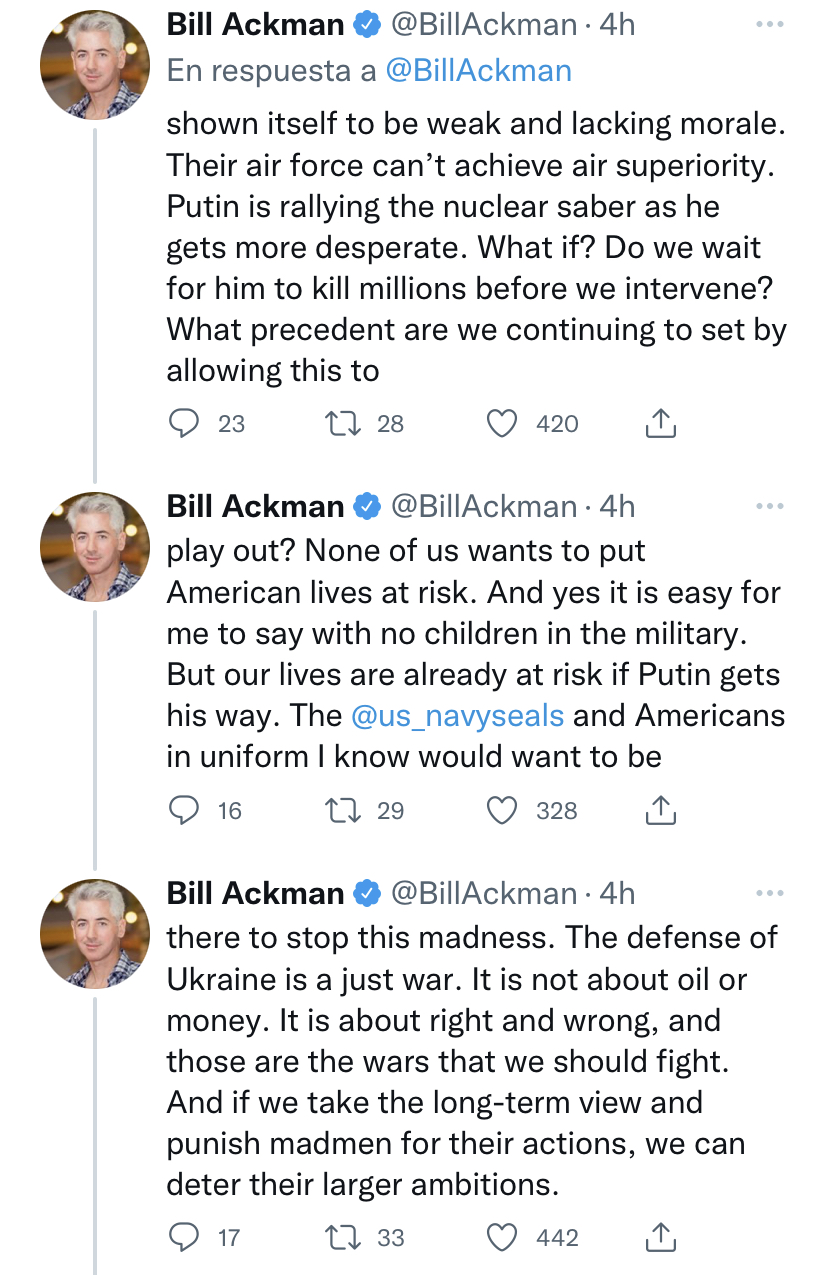Reply to the tweet with 17 replies
This screenshot has height=1275, width=828.
(183, 1238)
